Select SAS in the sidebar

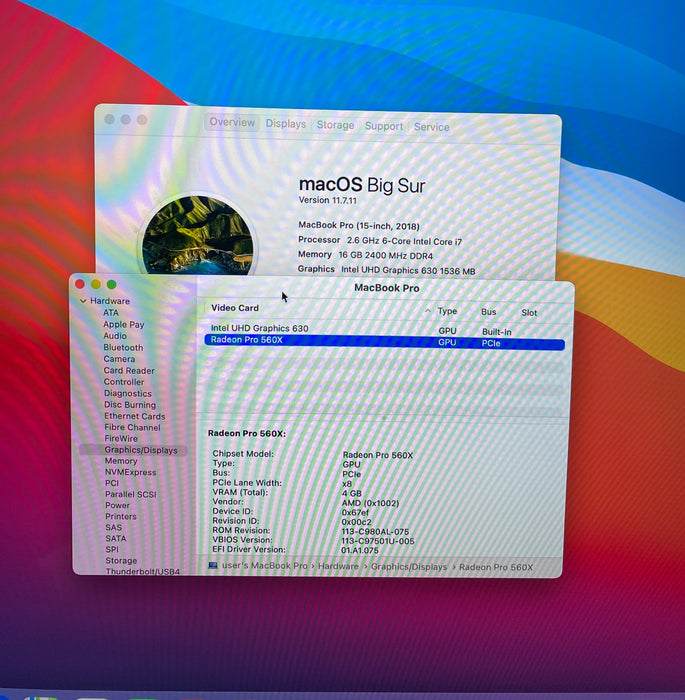coord(113,527)
